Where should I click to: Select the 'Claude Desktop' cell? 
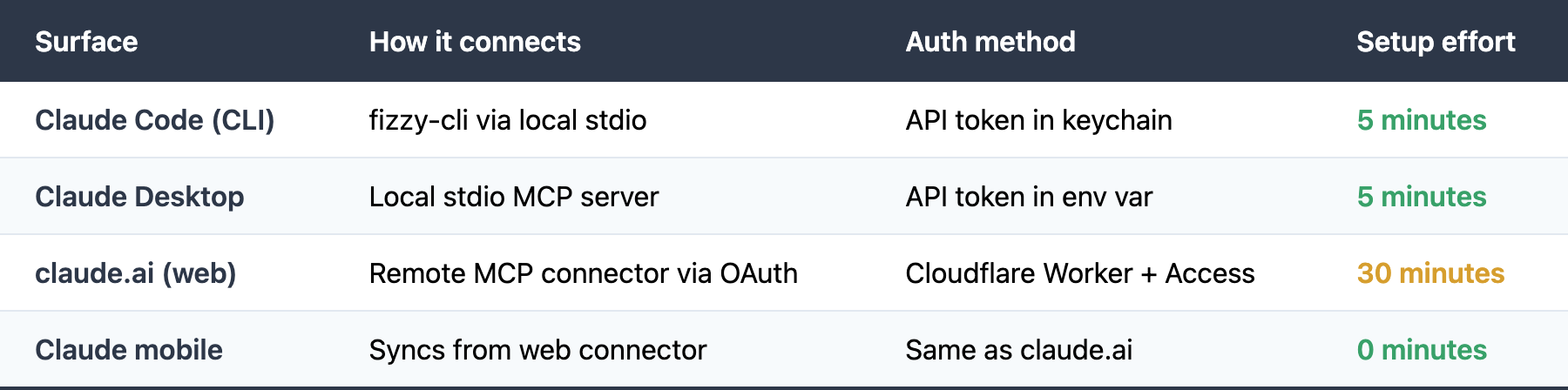click(139, 197)
